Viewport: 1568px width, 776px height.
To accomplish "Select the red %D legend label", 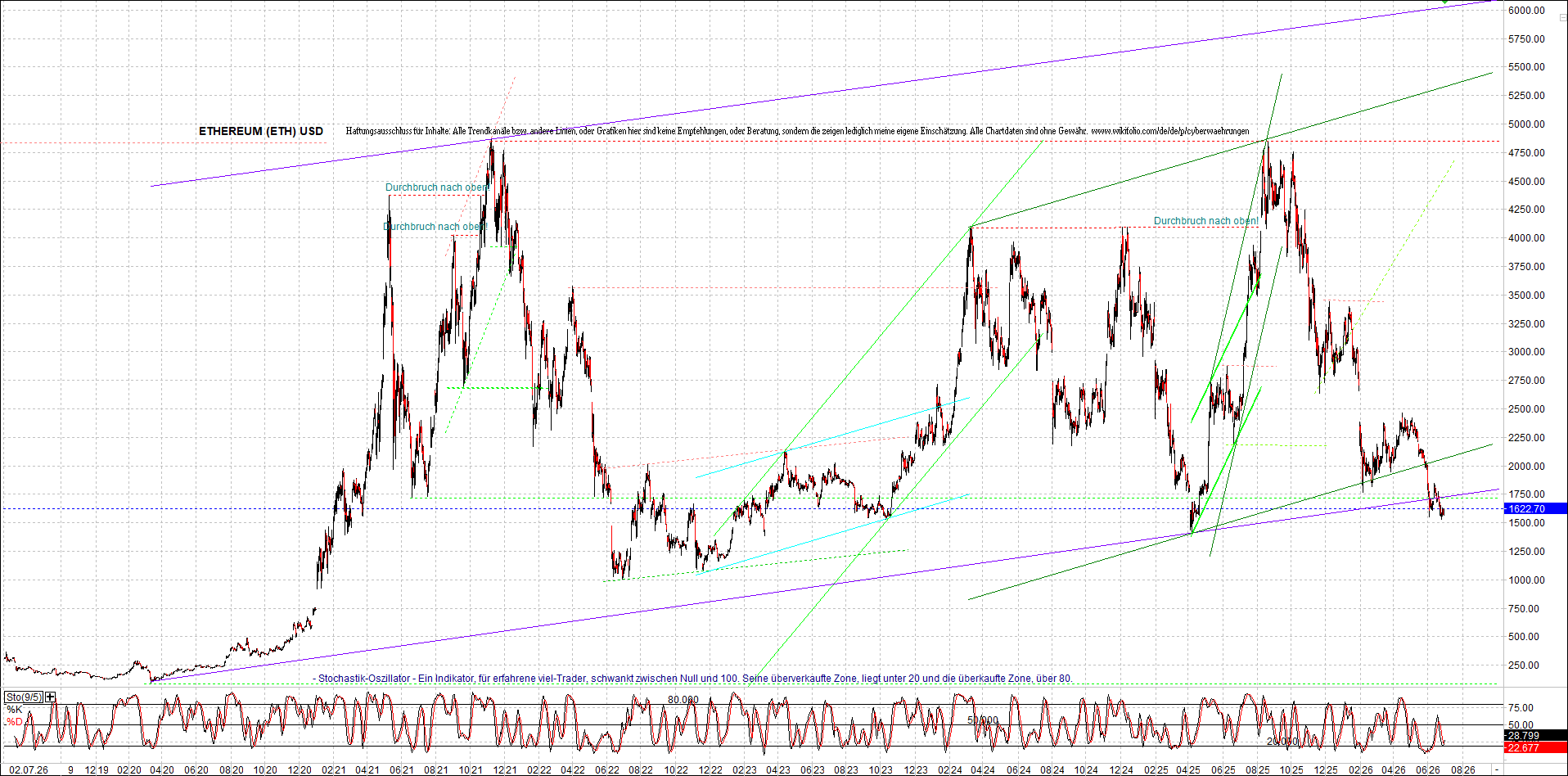I will [x=14, y=722].
